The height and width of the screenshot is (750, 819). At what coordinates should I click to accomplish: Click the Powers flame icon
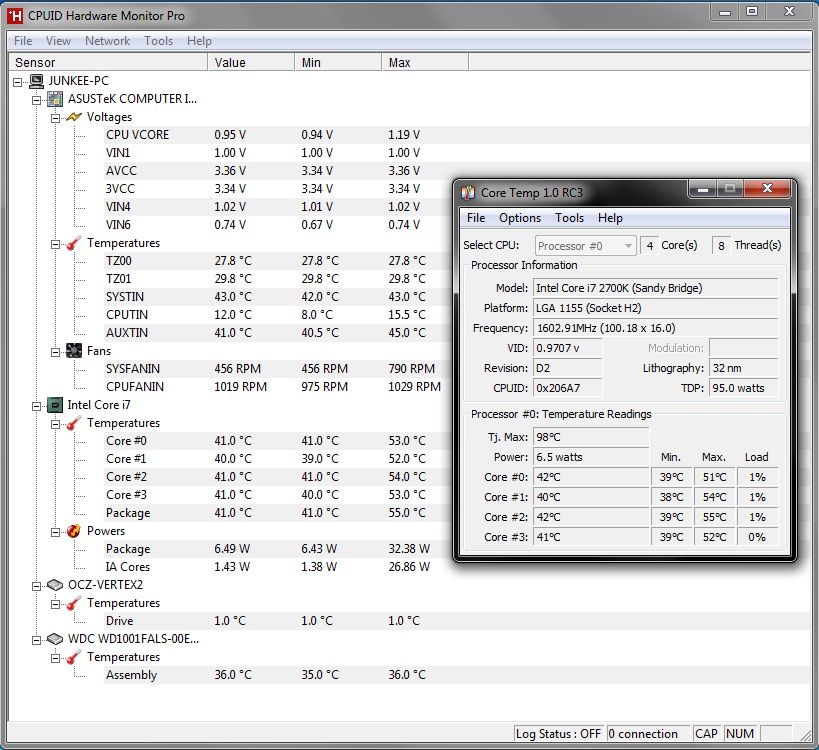(74, 531)
